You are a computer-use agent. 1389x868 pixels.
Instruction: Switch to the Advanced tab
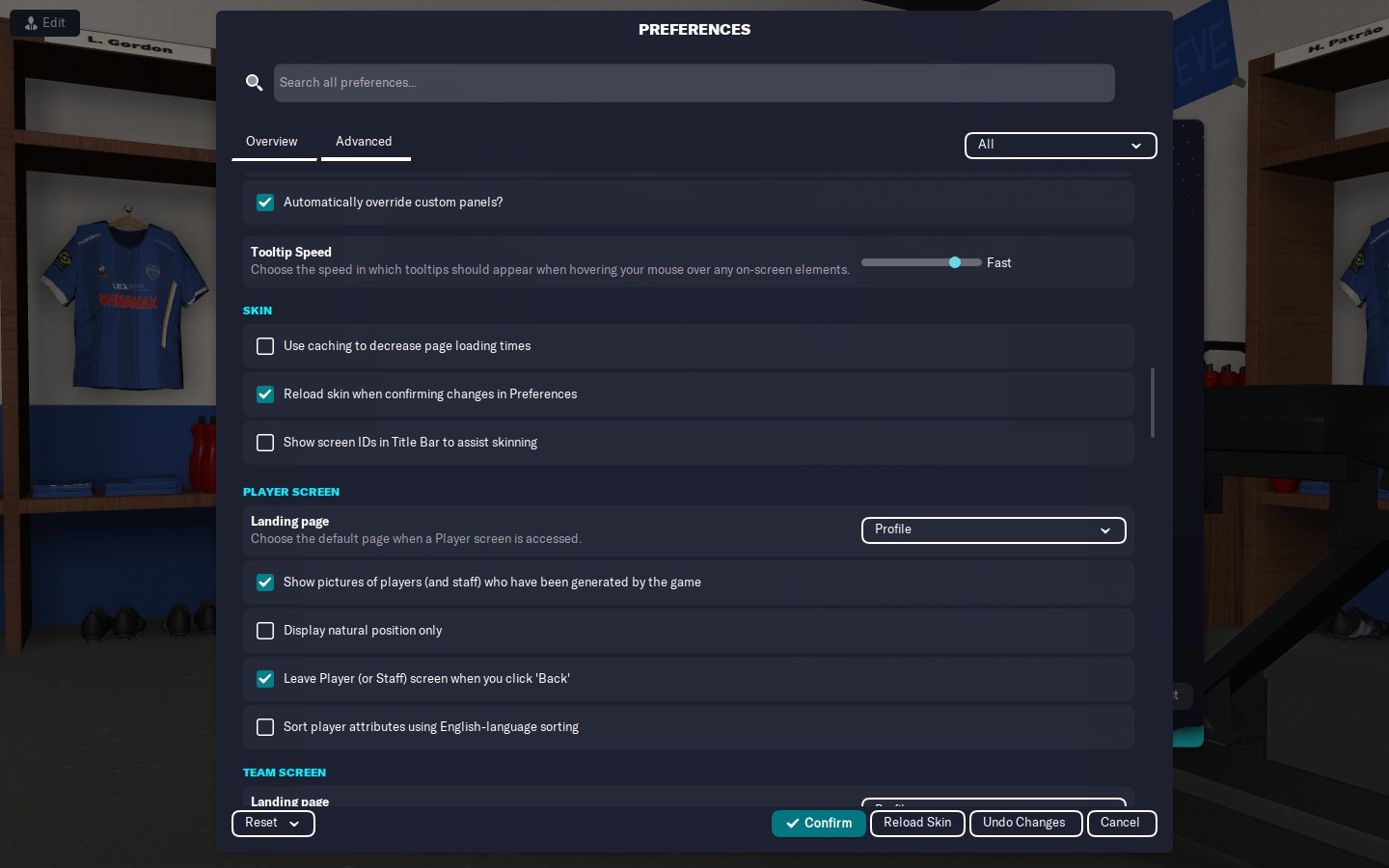[x=365, y=142]
